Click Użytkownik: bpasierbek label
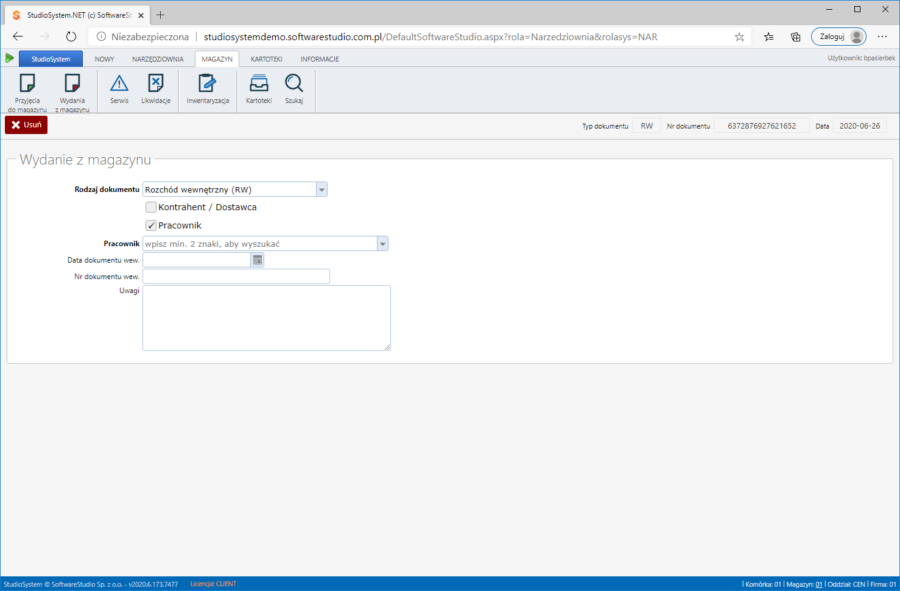The height and width of the screenshot is (591, 900). click(861, 58)
